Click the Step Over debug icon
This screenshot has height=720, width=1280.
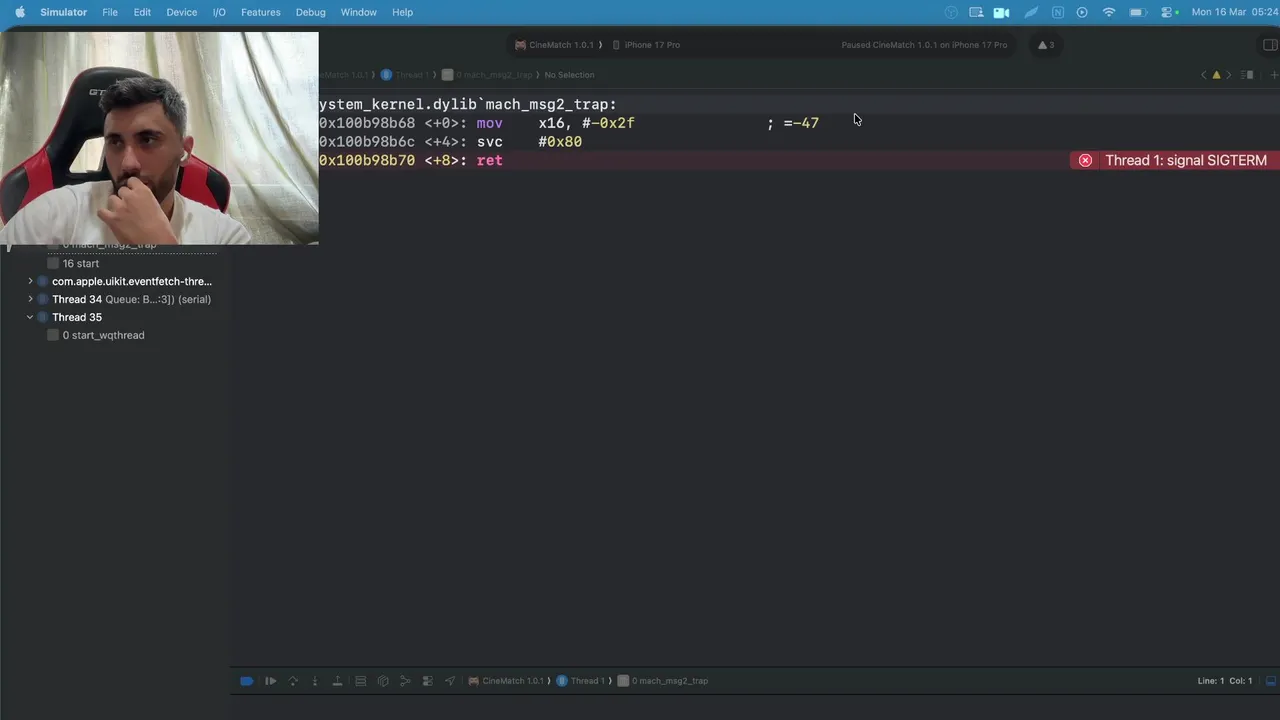click(293, 681)
